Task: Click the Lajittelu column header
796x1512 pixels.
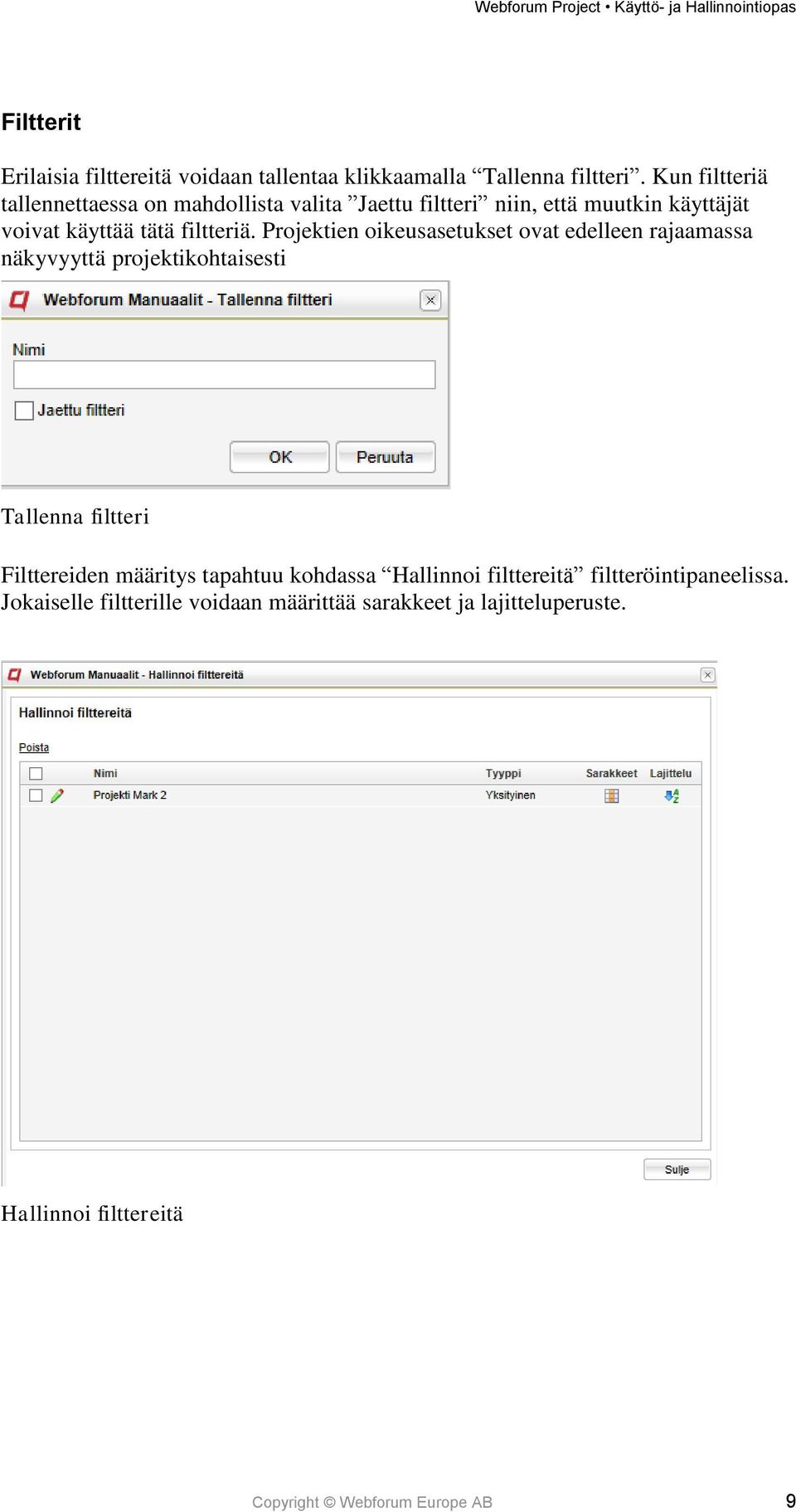Action: click(671, 774)
